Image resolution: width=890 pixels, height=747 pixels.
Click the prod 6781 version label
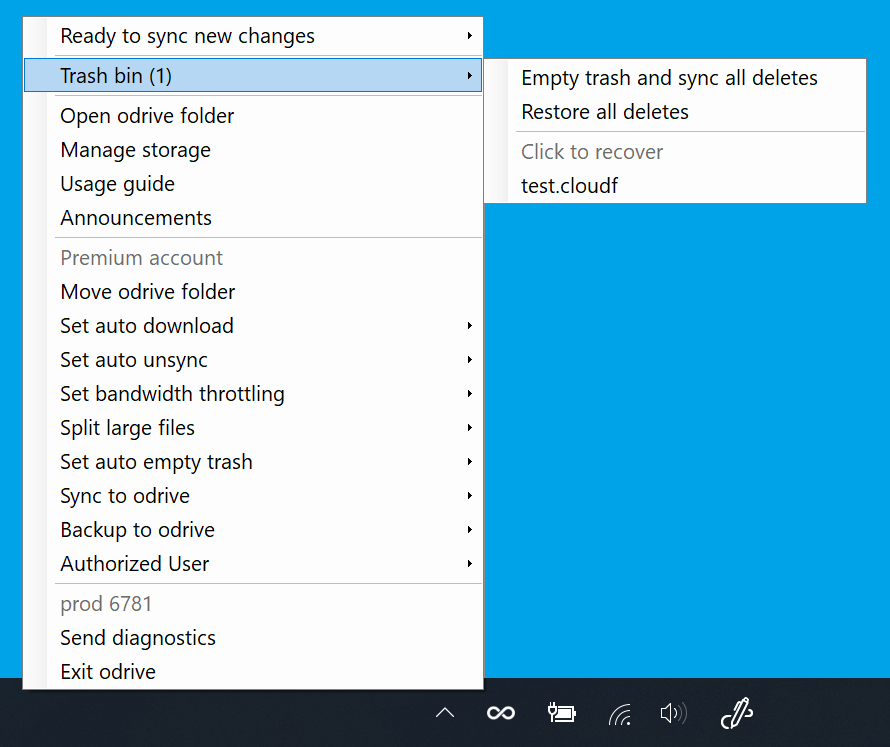106,604
